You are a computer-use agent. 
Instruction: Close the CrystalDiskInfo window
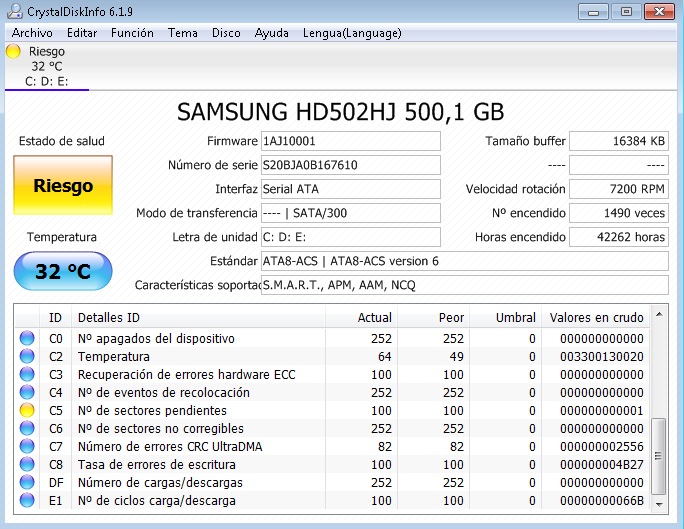tap(660, 11)
